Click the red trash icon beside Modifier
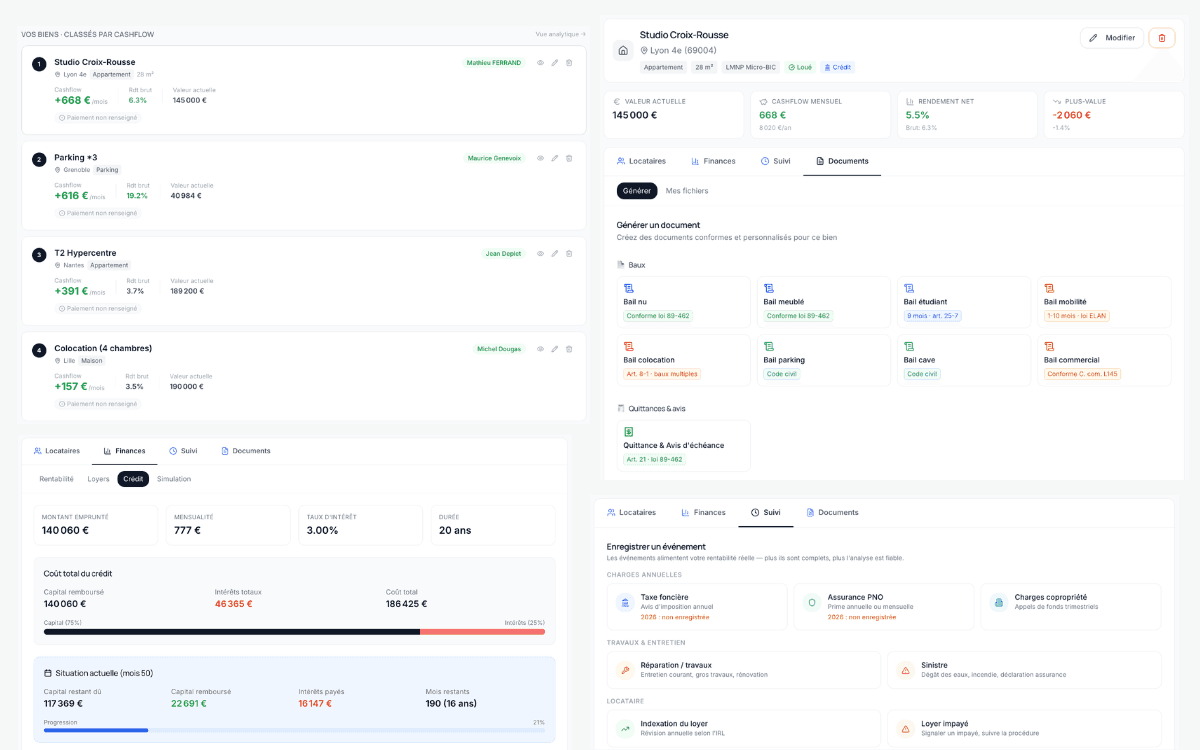 (x=1161, y=37)
